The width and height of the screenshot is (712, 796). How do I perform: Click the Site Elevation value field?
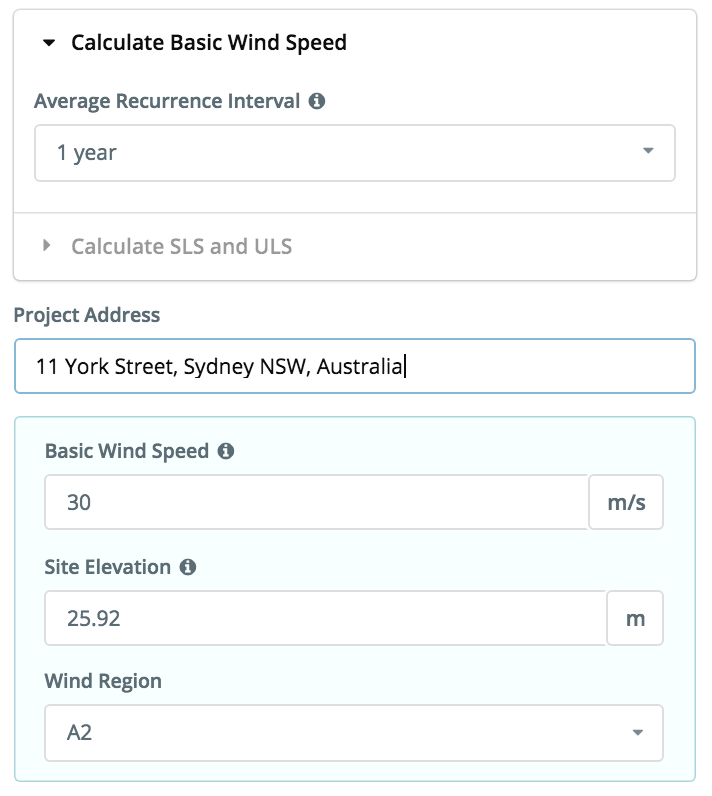(x=326, y=618)
